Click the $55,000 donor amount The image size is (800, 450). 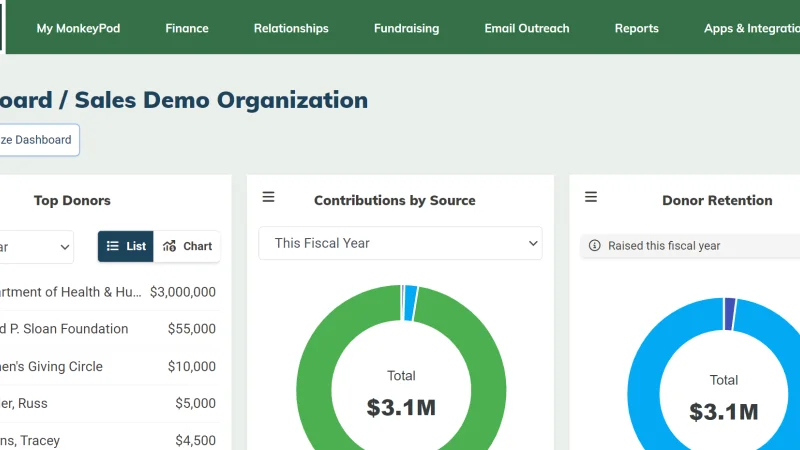192,329
